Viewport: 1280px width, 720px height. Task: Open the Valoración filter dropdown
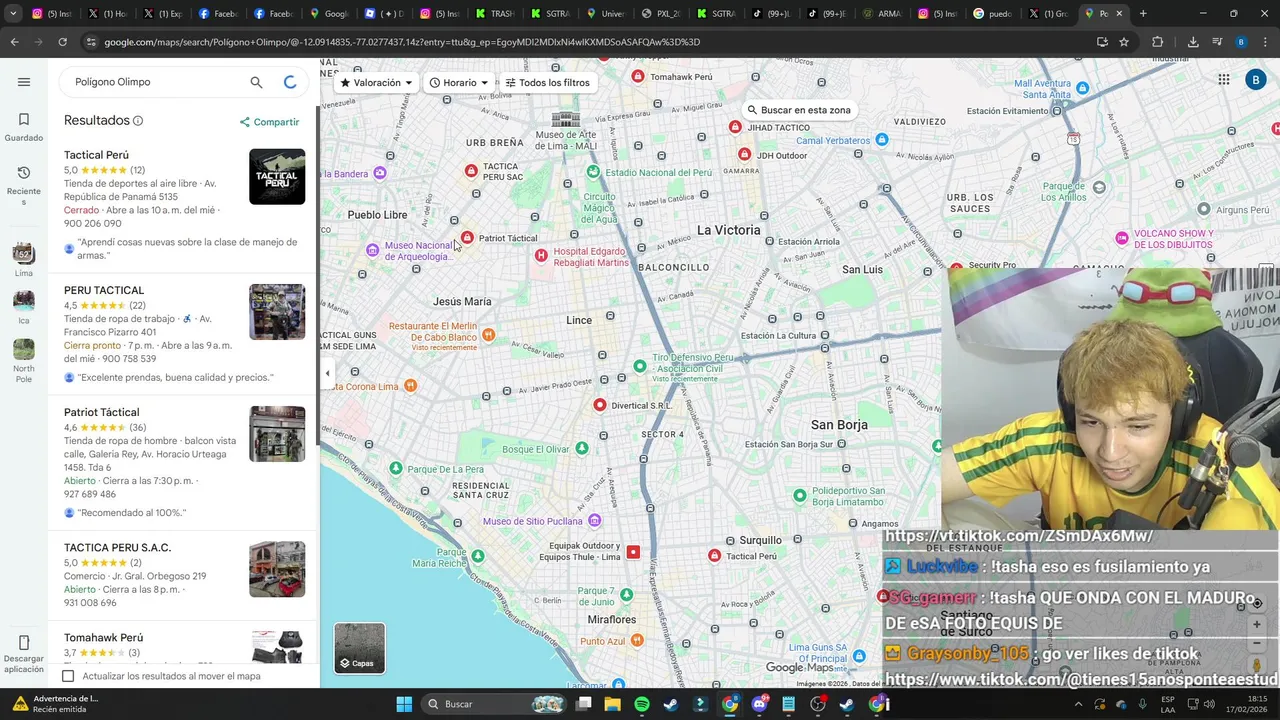tap(376, 83)
